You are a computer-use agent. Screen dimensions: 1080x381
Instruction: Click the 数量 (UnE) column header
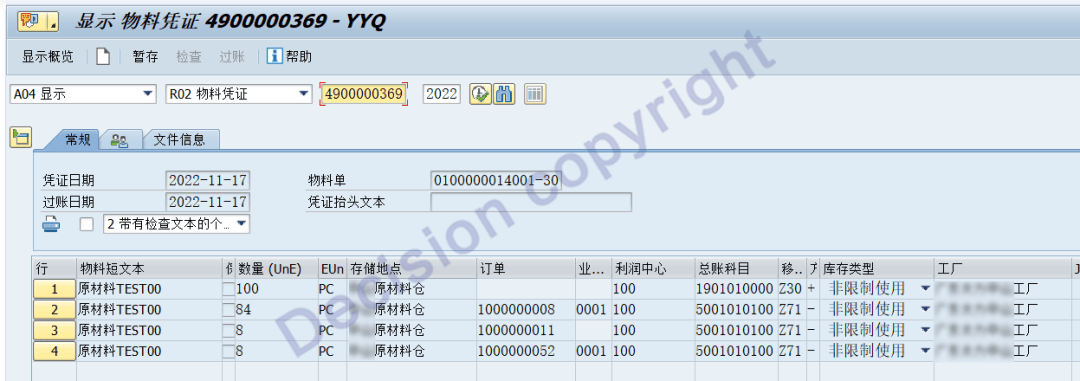(x=277, y=269)
